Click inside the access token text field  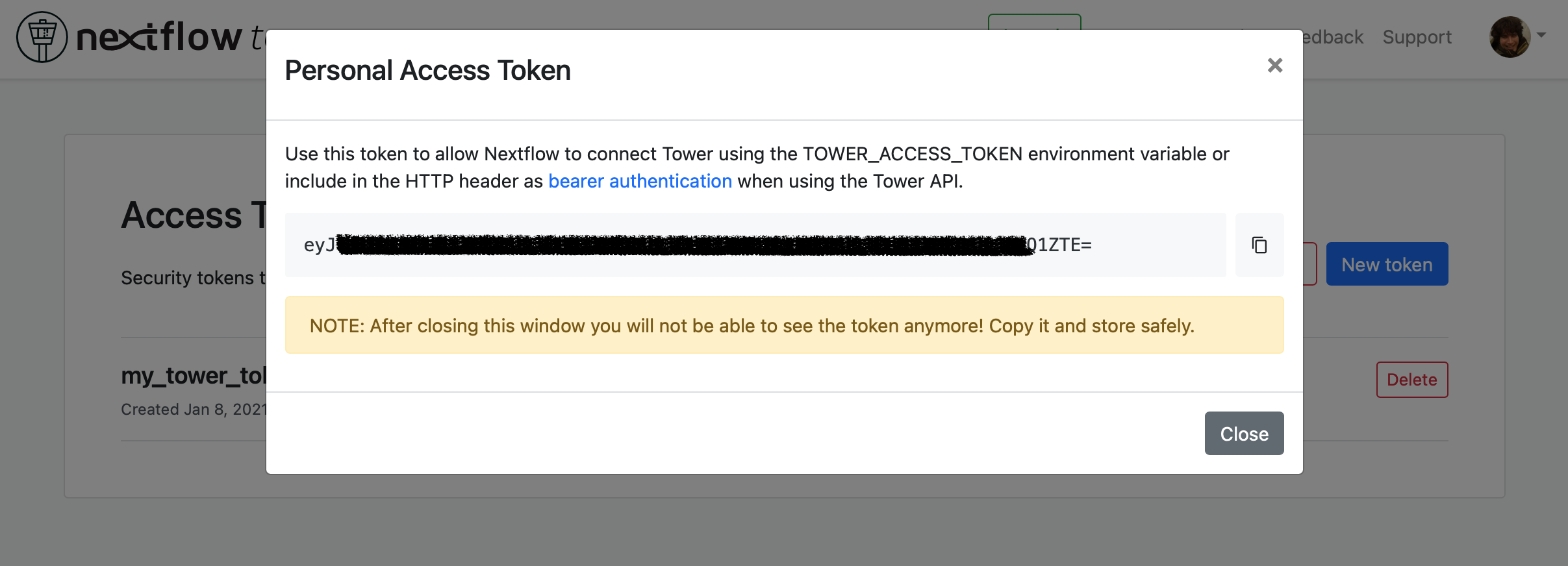point(755,245)
